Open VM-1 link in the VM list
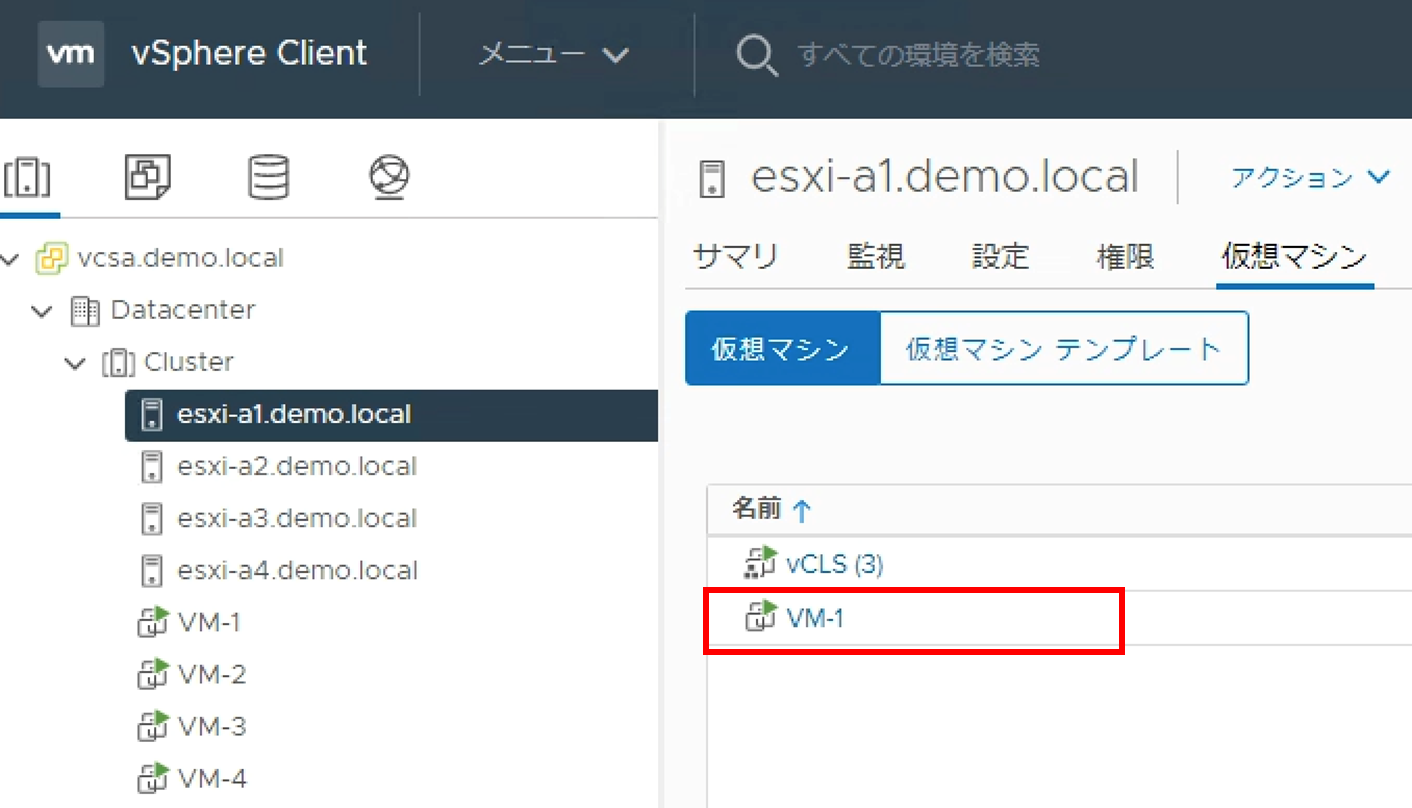1412x808 pixels. coord(815,619)
